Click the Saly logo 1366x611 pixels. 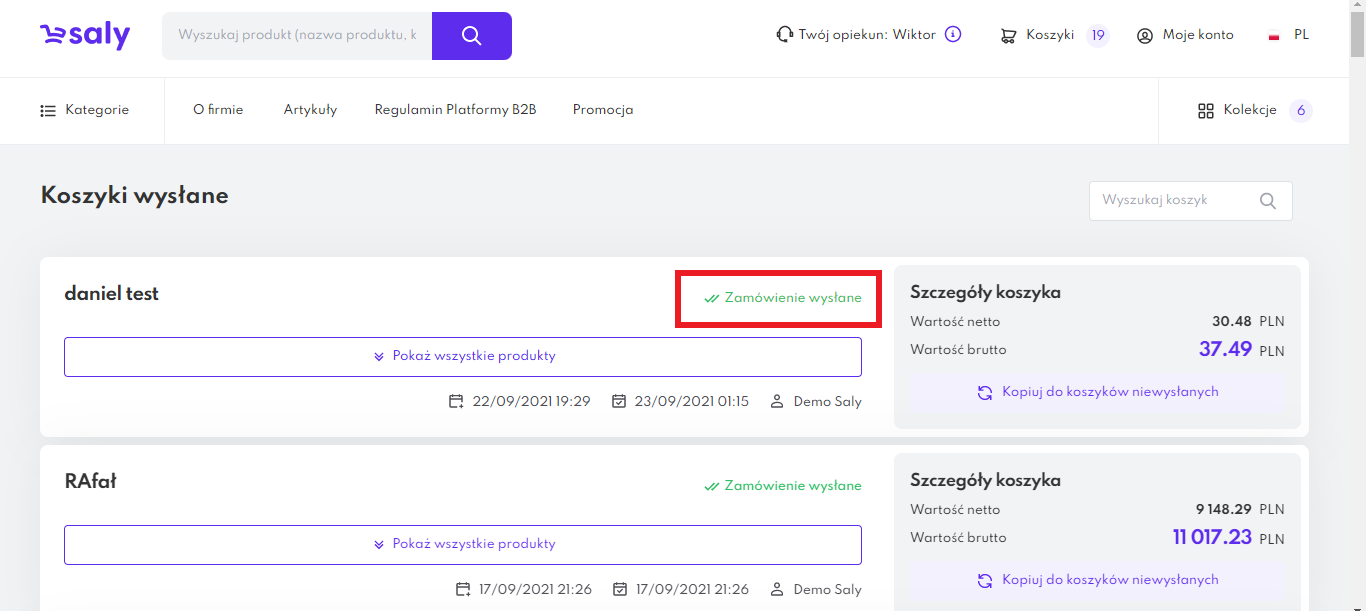[85, 36]
